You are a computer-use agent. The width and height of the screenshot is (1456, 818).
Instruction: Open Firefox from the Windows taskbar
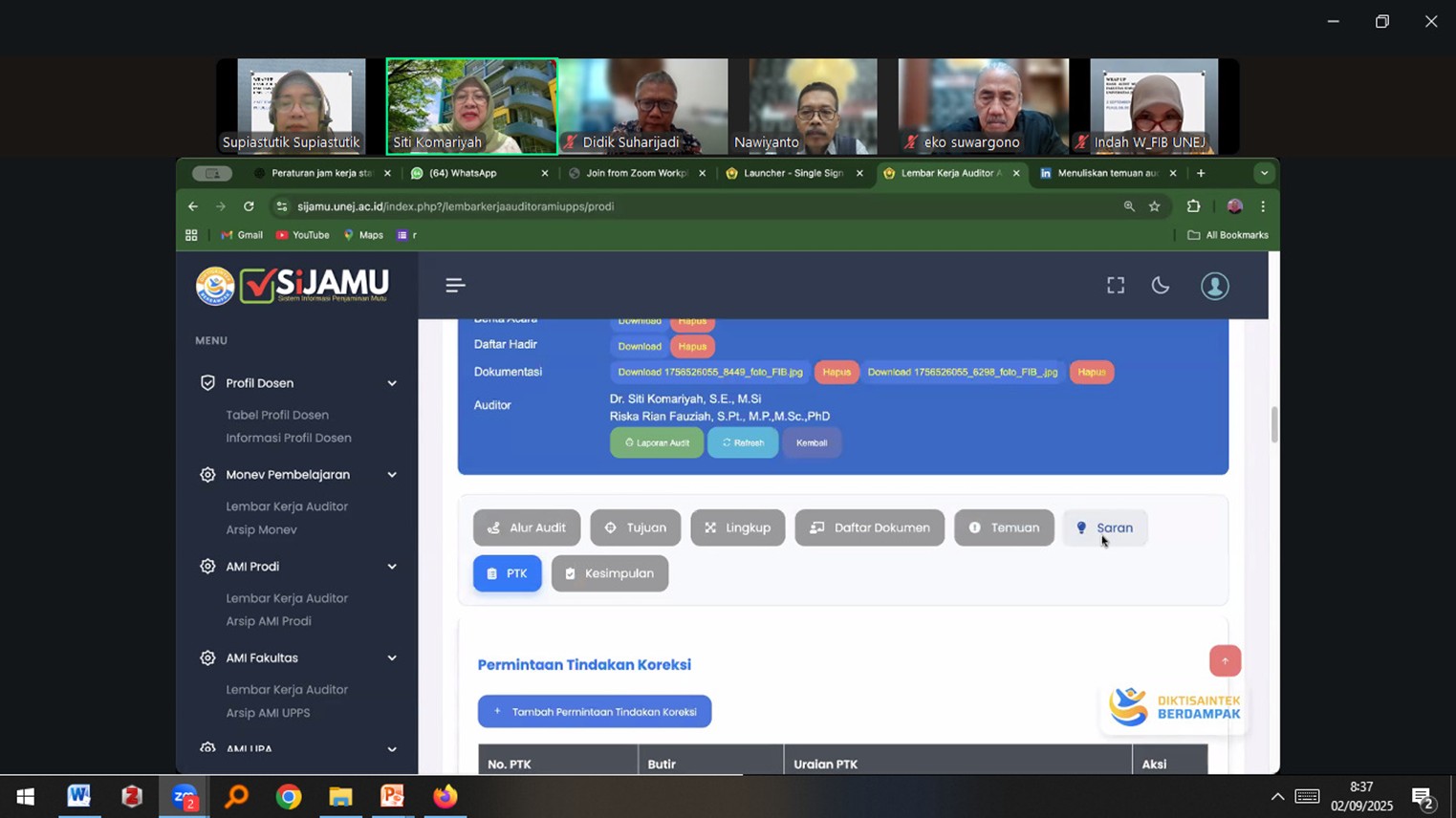(x=445, y=796)
